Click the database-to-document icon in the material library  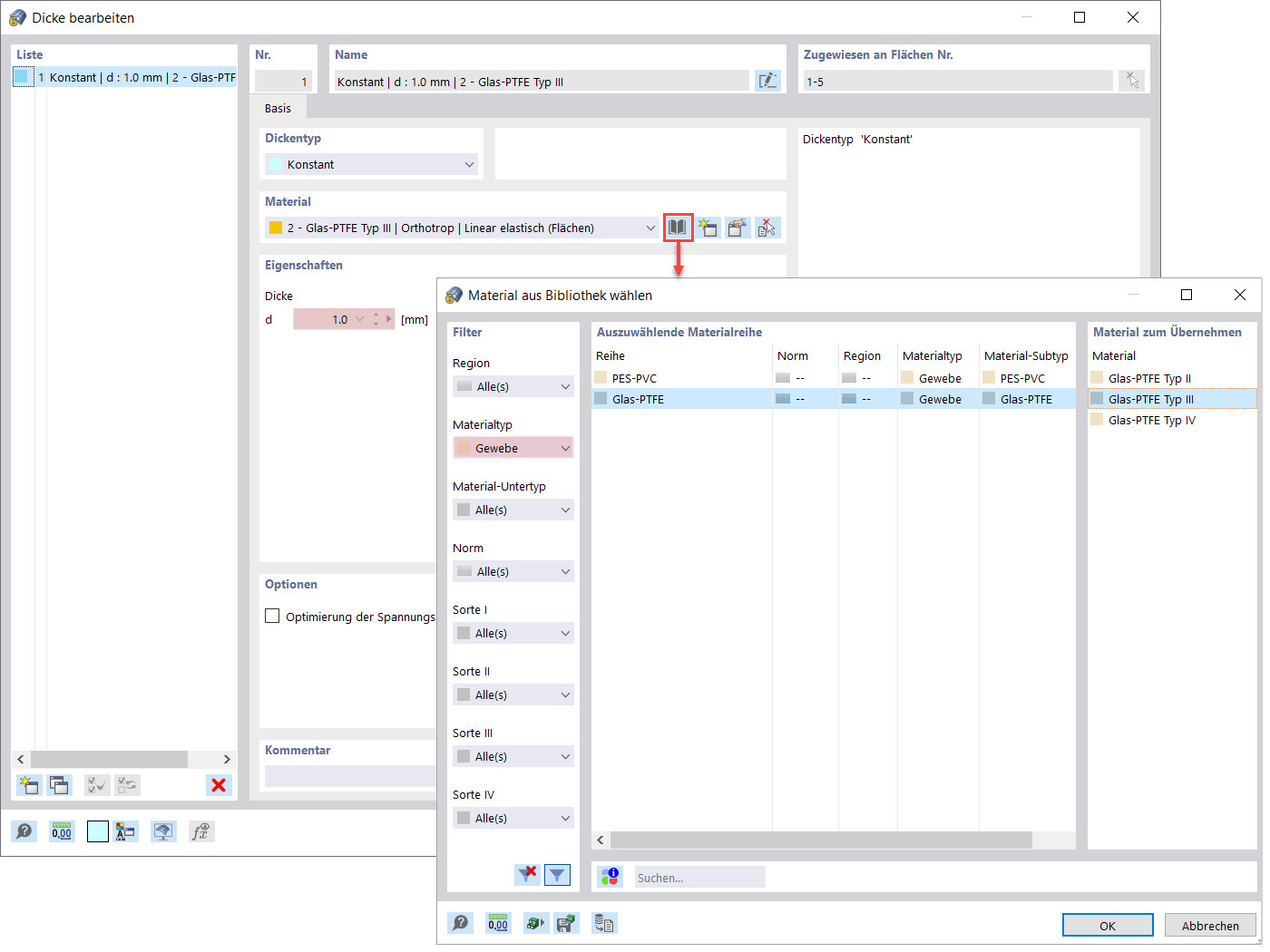tap(604, 923)
